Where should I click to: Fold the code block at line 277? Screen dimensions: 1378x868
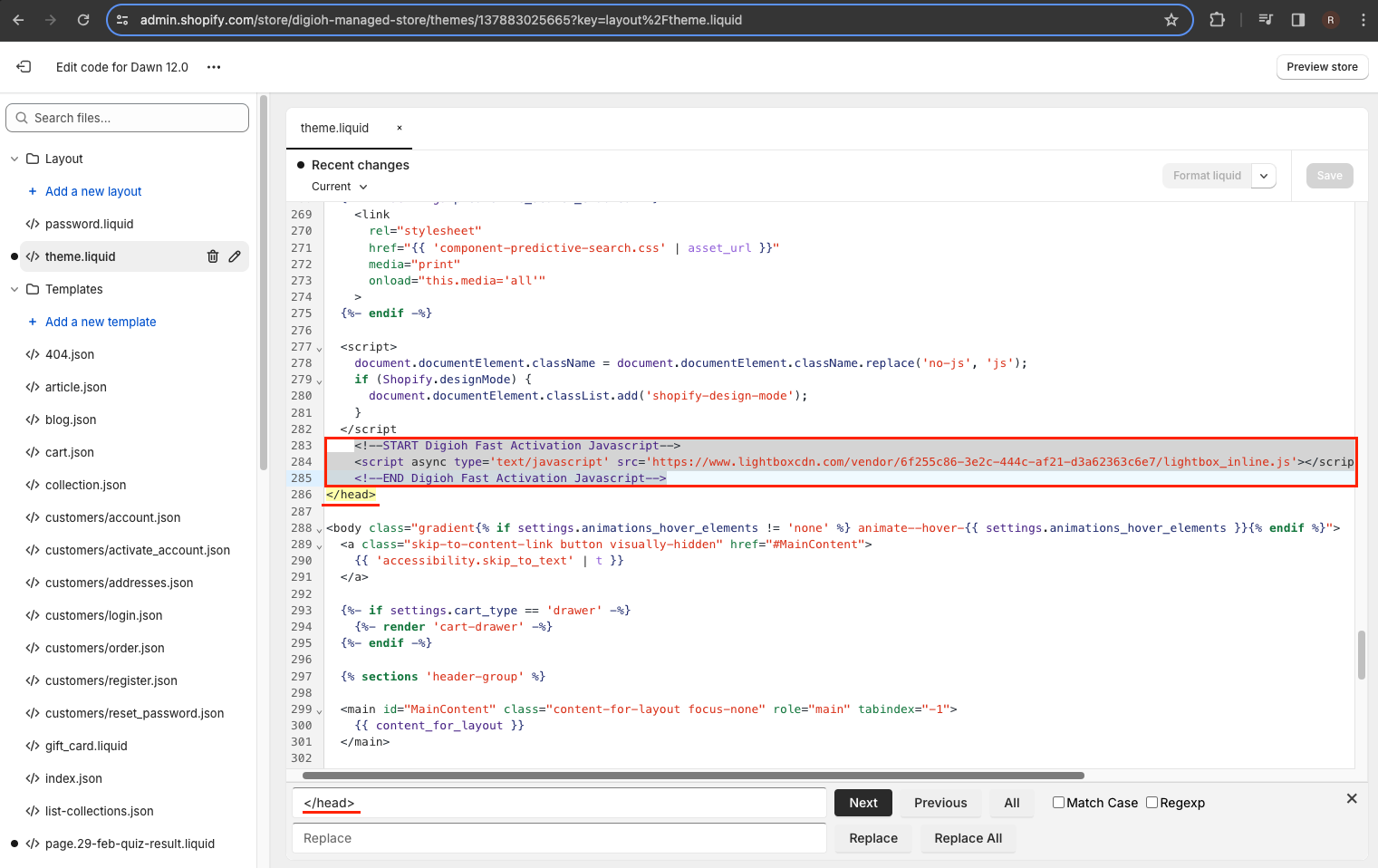(319, 348)
